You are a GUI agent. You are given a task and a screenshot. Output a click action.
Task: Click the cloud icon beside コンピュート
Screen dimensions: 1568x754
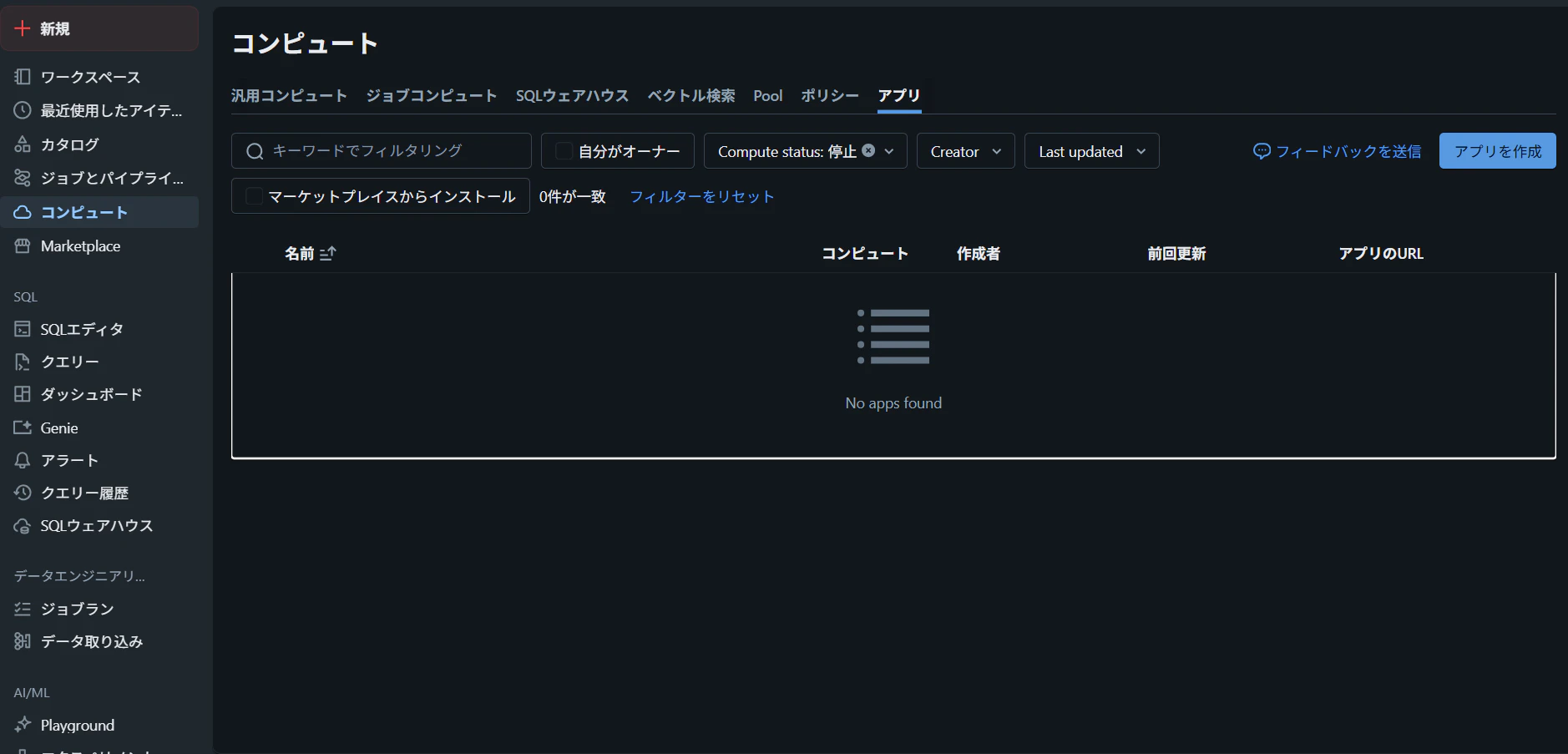(23, 212)
